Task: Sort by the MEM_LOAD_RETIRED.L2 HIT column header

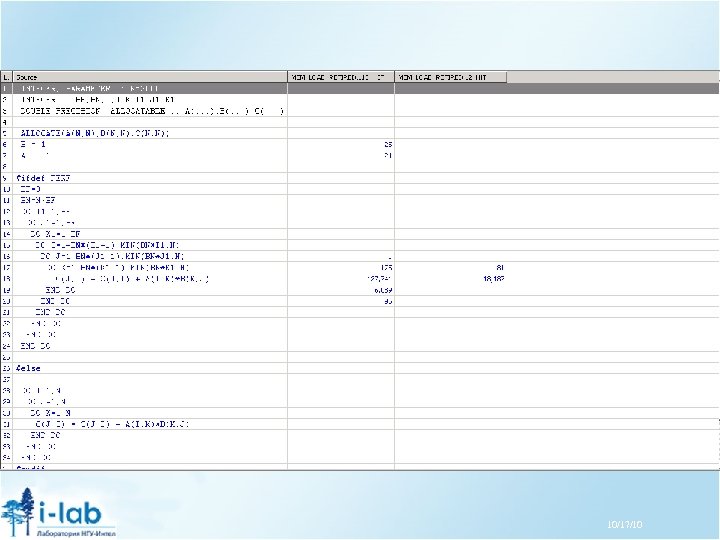Action: point(450,77)
